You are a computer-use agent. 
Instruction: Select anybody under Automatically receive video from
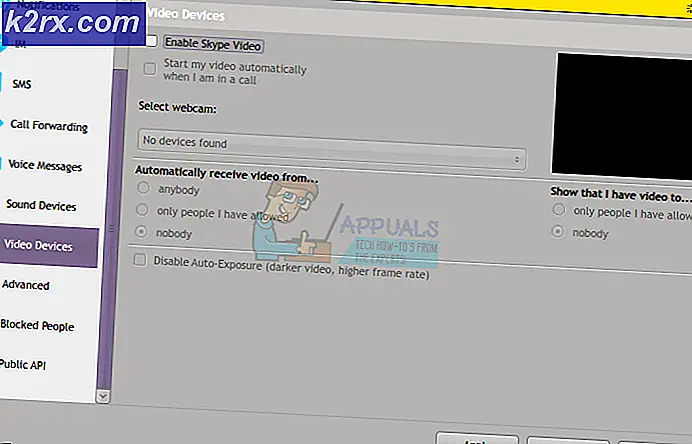pyautogui.click(x=143, y=188)
